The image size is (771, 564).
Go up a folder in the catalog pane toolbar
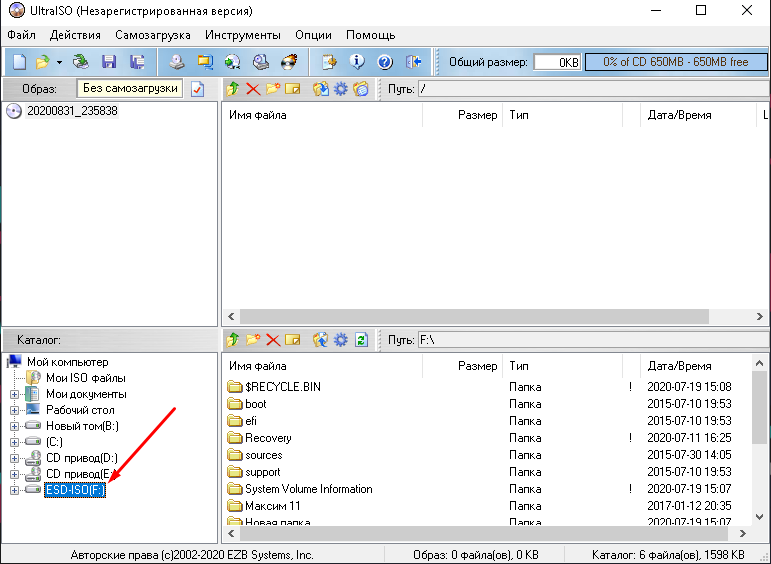(233, 340)
